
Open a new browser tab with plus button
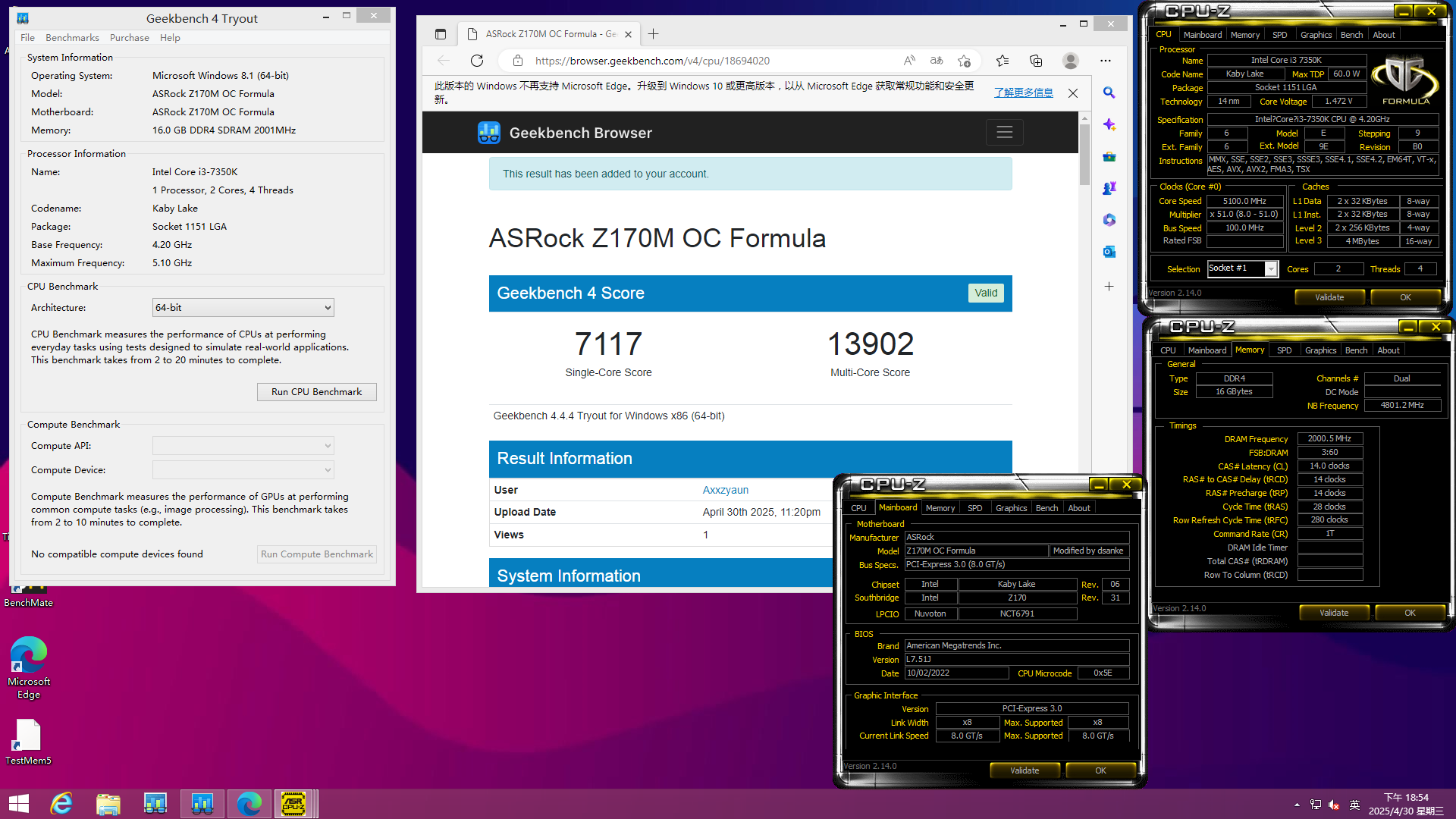[653, 34]
